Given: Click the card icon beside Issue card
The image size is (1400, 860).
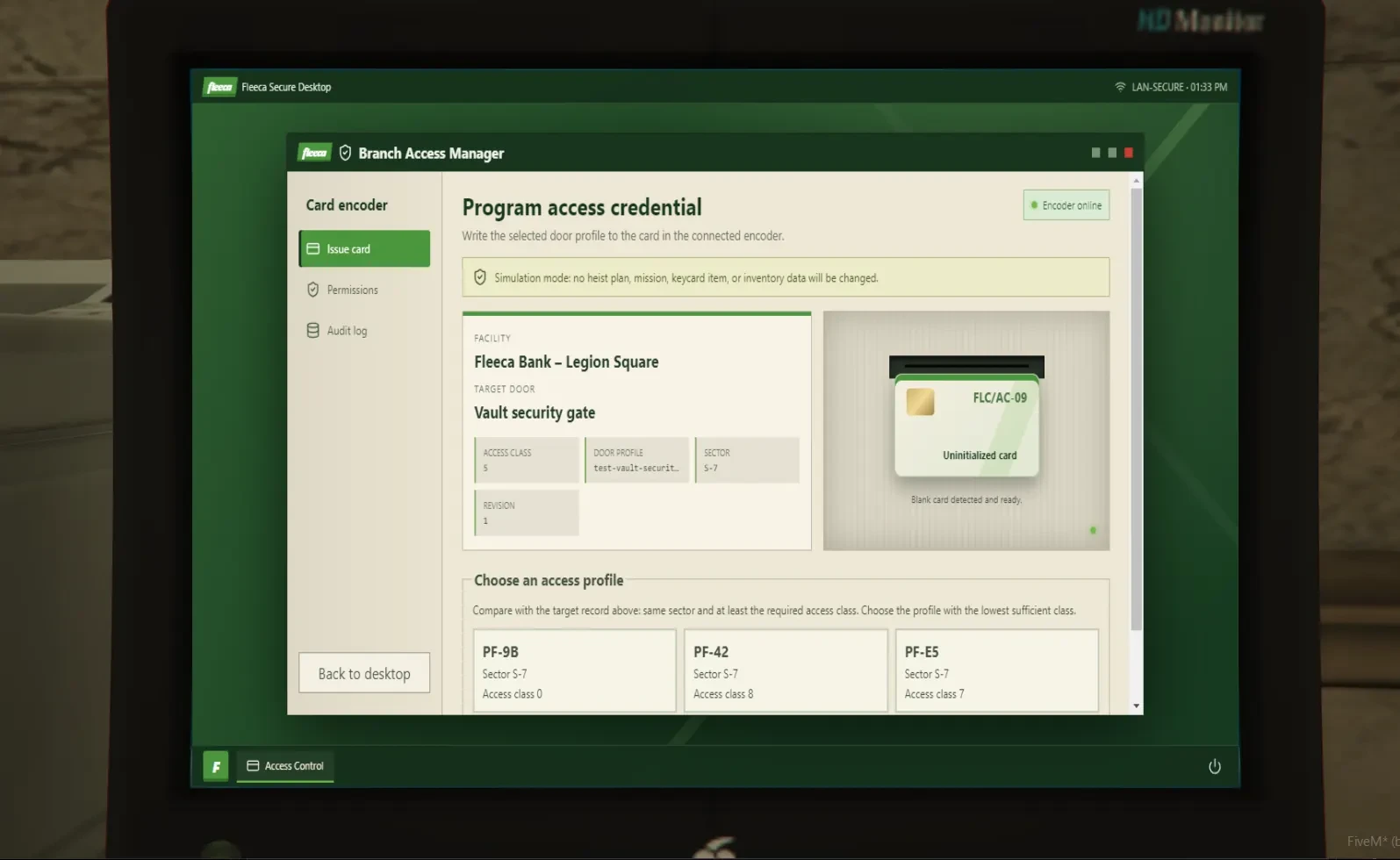Looking at the screenshot, I should click(x=312, y=249).
